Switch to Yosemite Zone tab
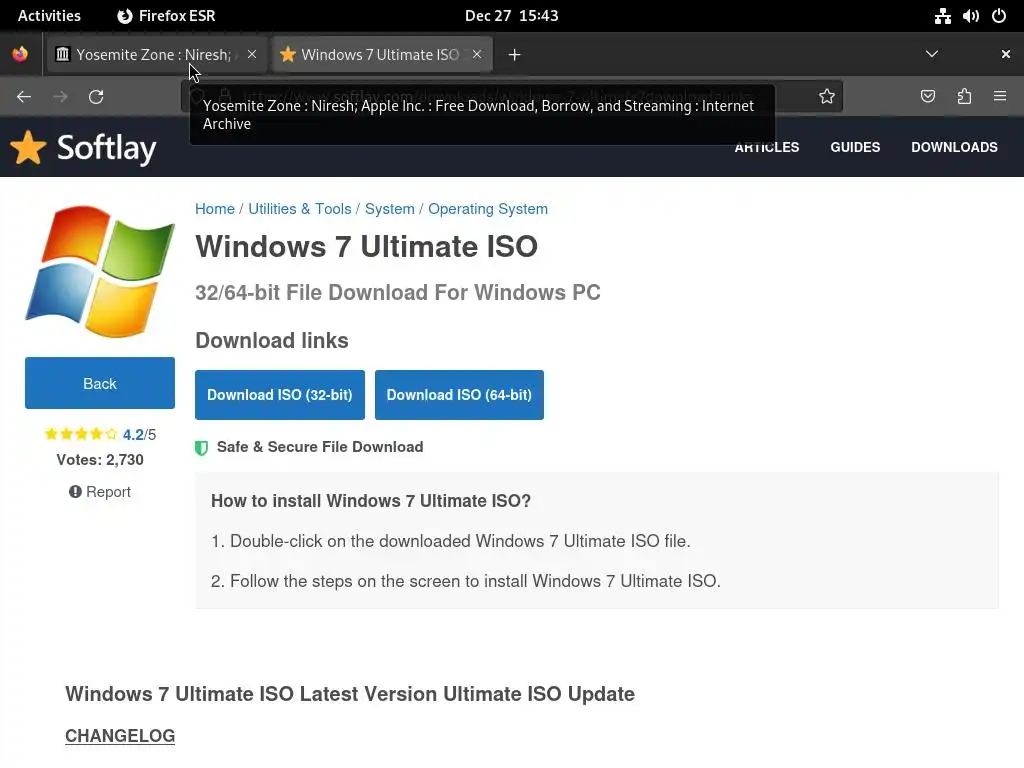 click(155, 55)
